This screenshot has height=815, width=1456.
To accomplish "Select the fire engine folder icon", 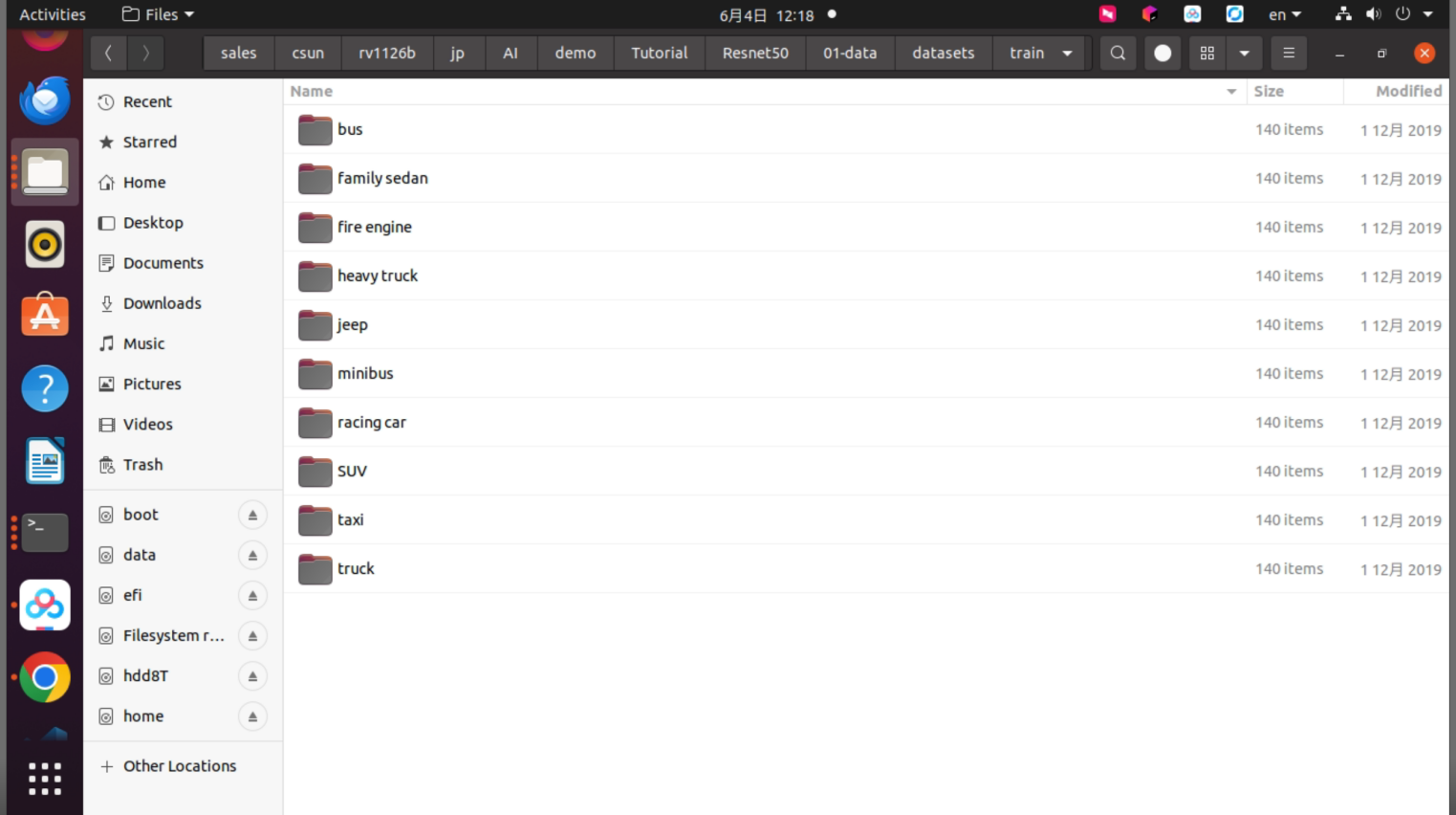I will (x=315, y=228).
